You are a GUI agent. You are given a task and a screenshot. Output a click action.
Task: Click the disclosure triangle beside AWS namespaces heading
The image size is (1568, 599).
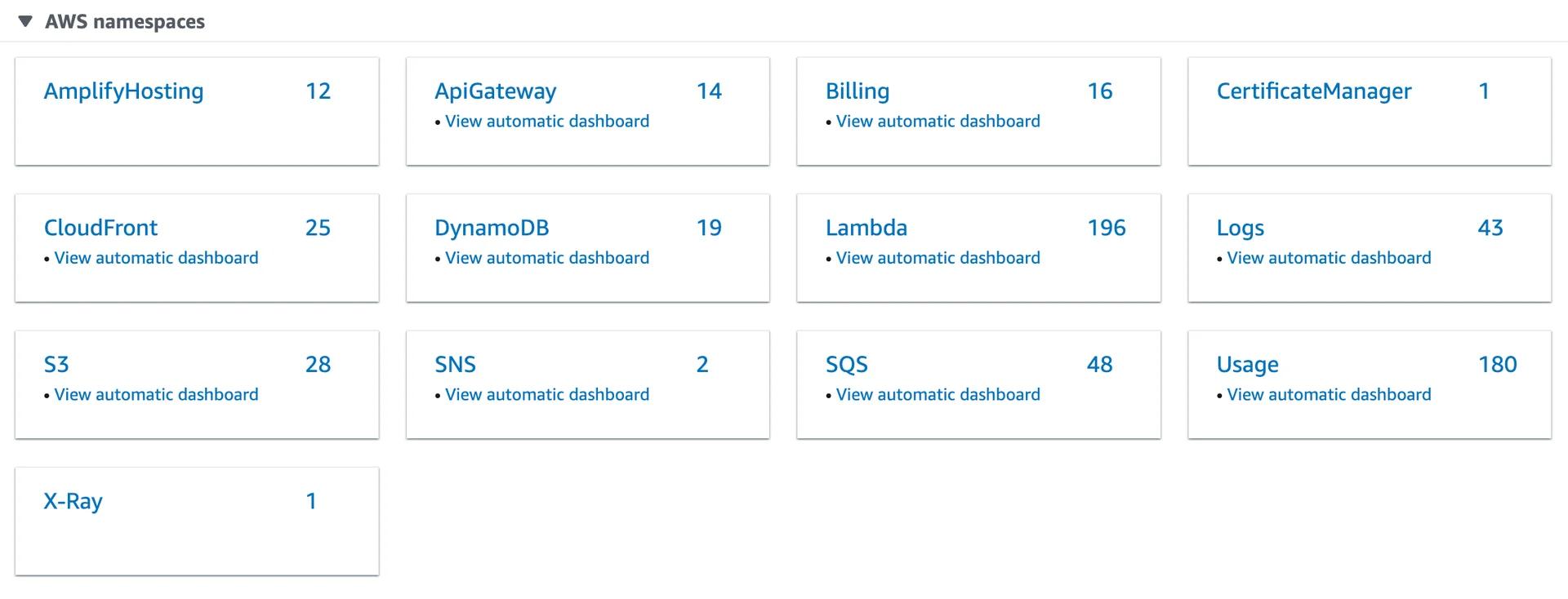coord(27,21)
